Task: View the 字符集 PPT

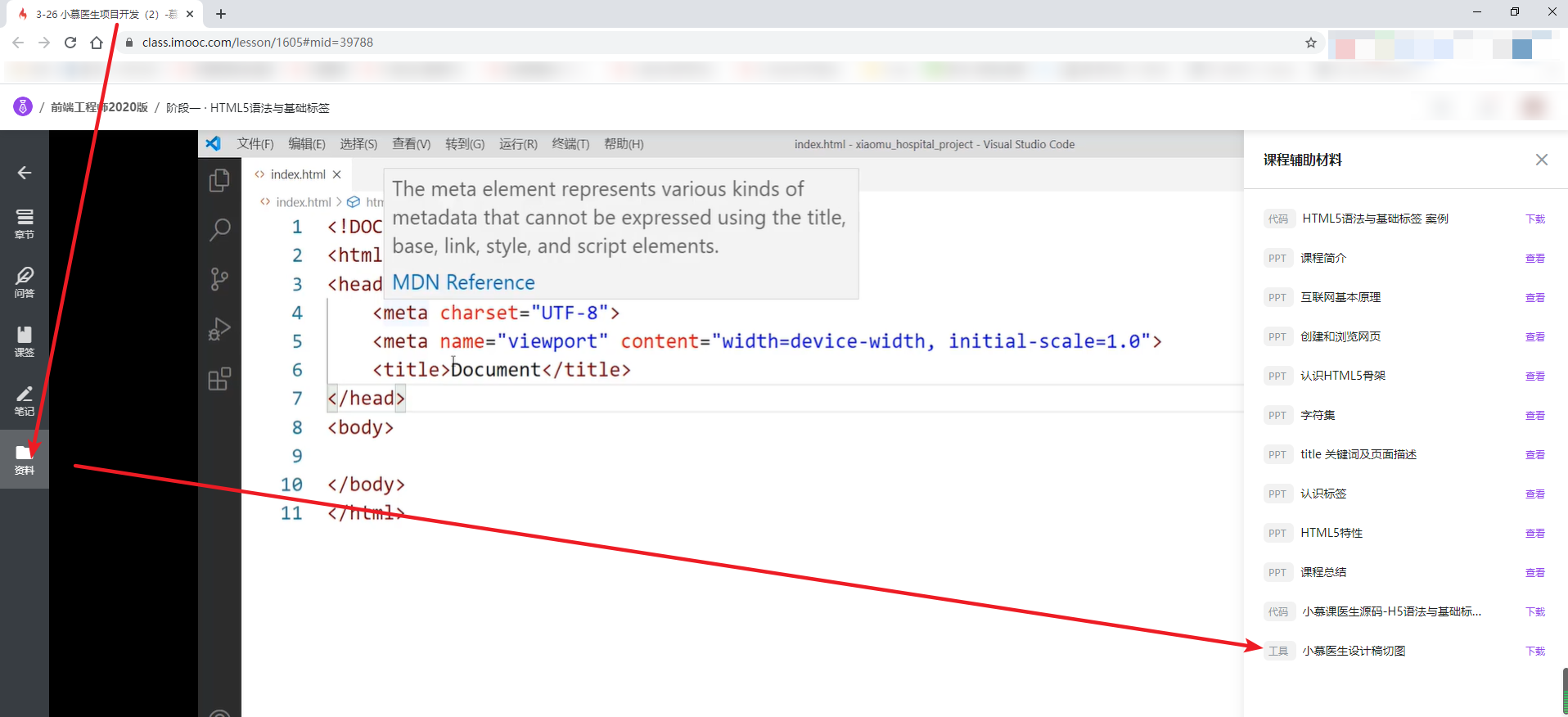Action: pos(1535,416)
